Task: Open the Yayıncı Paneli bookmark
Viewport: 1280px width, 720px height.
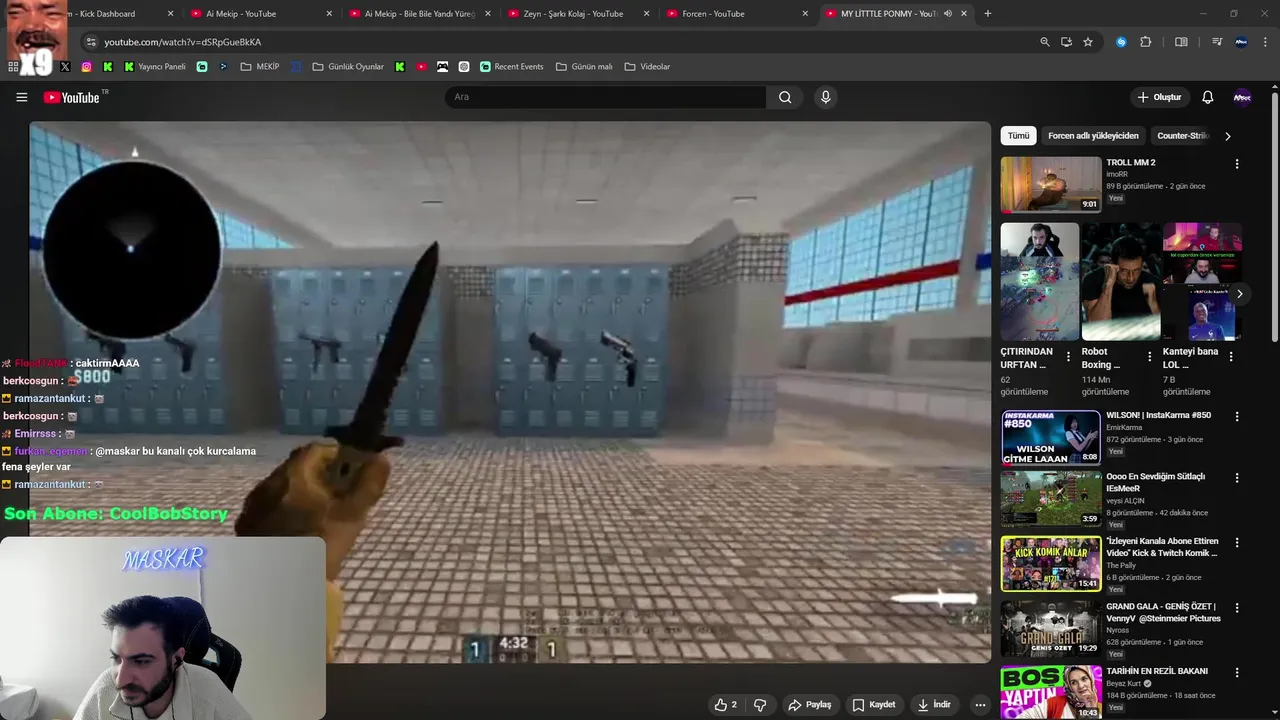Action: point(155,67)
